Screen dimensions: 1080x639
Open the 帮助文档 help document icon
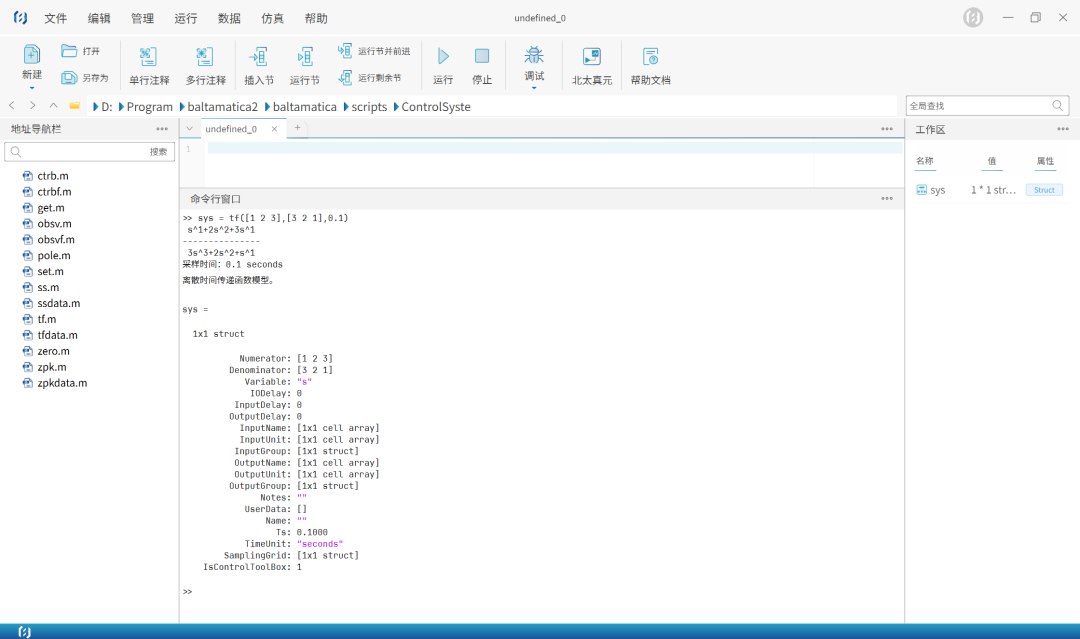650,57
